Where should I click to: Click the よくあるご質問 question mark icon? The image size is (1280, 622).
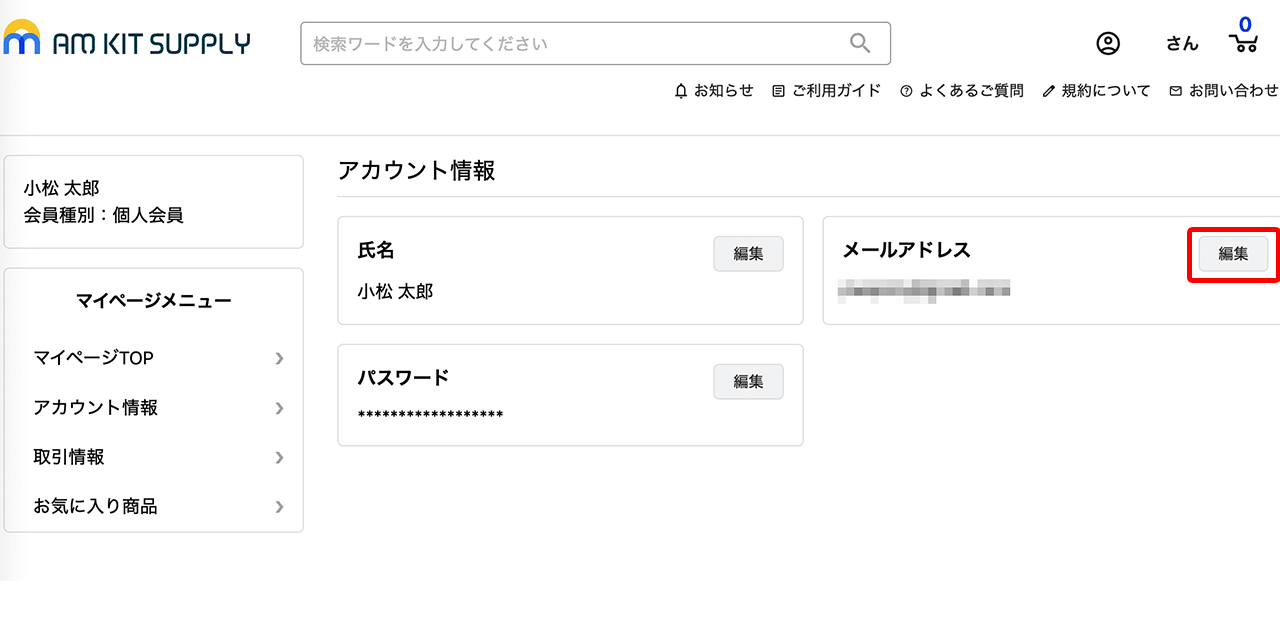[906, 90]
